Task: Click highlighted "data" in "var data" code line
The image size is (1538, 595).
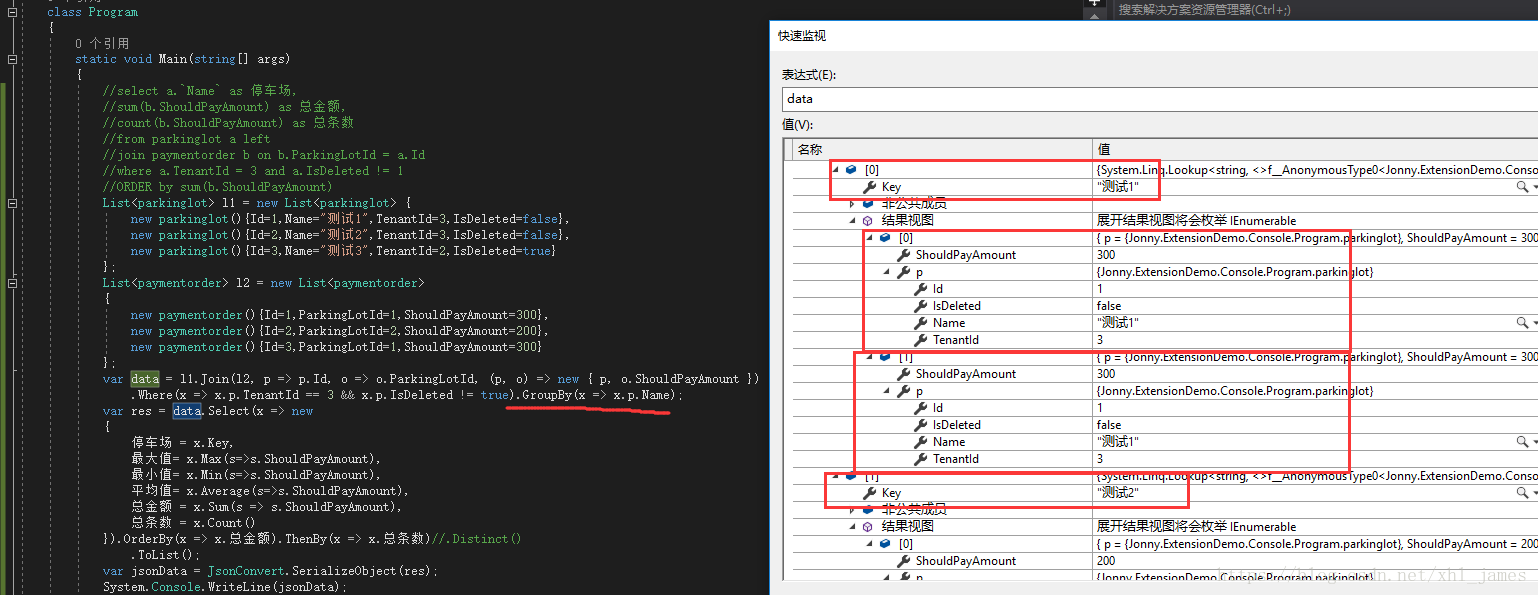Action: 144,379
